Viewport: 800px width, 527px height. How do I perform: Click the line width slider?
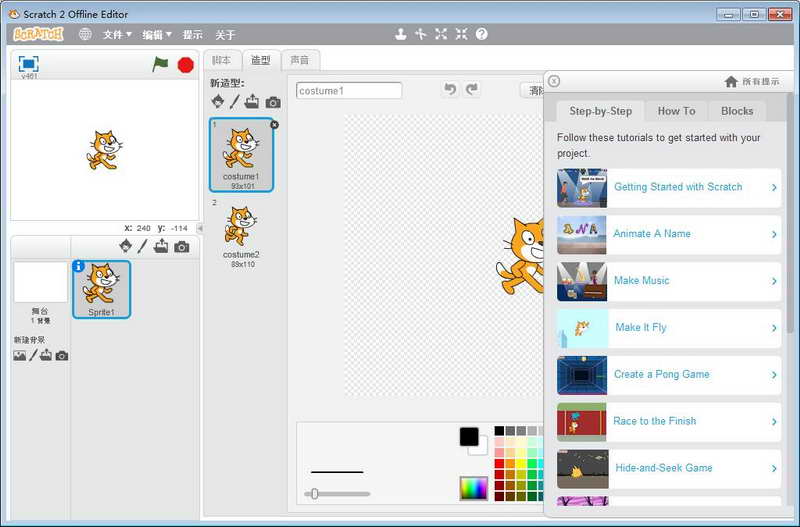tap(337, 494)
